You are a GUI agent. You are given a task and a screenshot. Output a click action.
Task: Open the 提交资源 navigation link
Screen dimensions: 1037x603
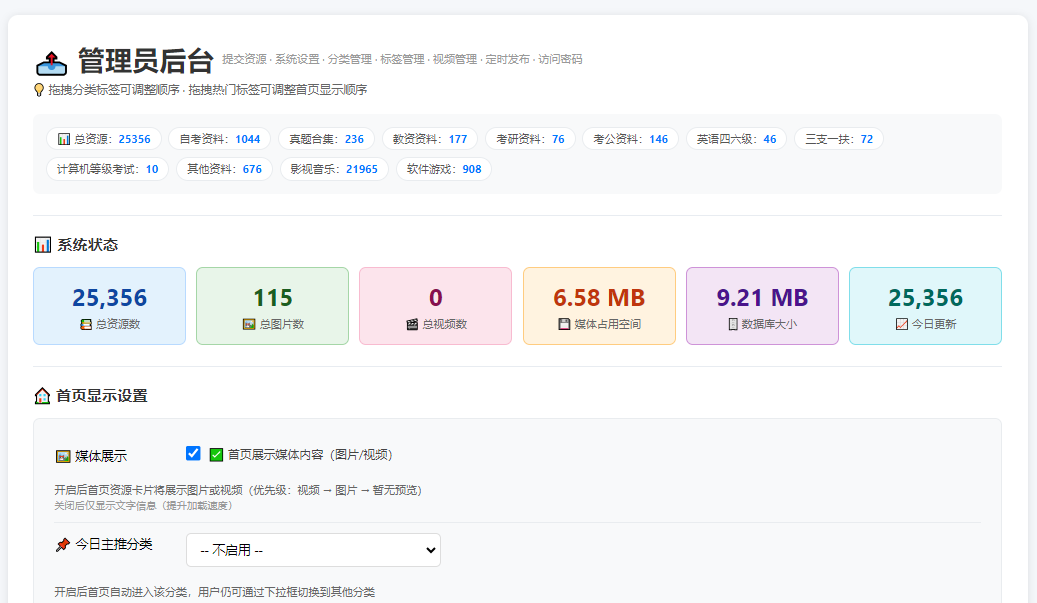point(244,60)
